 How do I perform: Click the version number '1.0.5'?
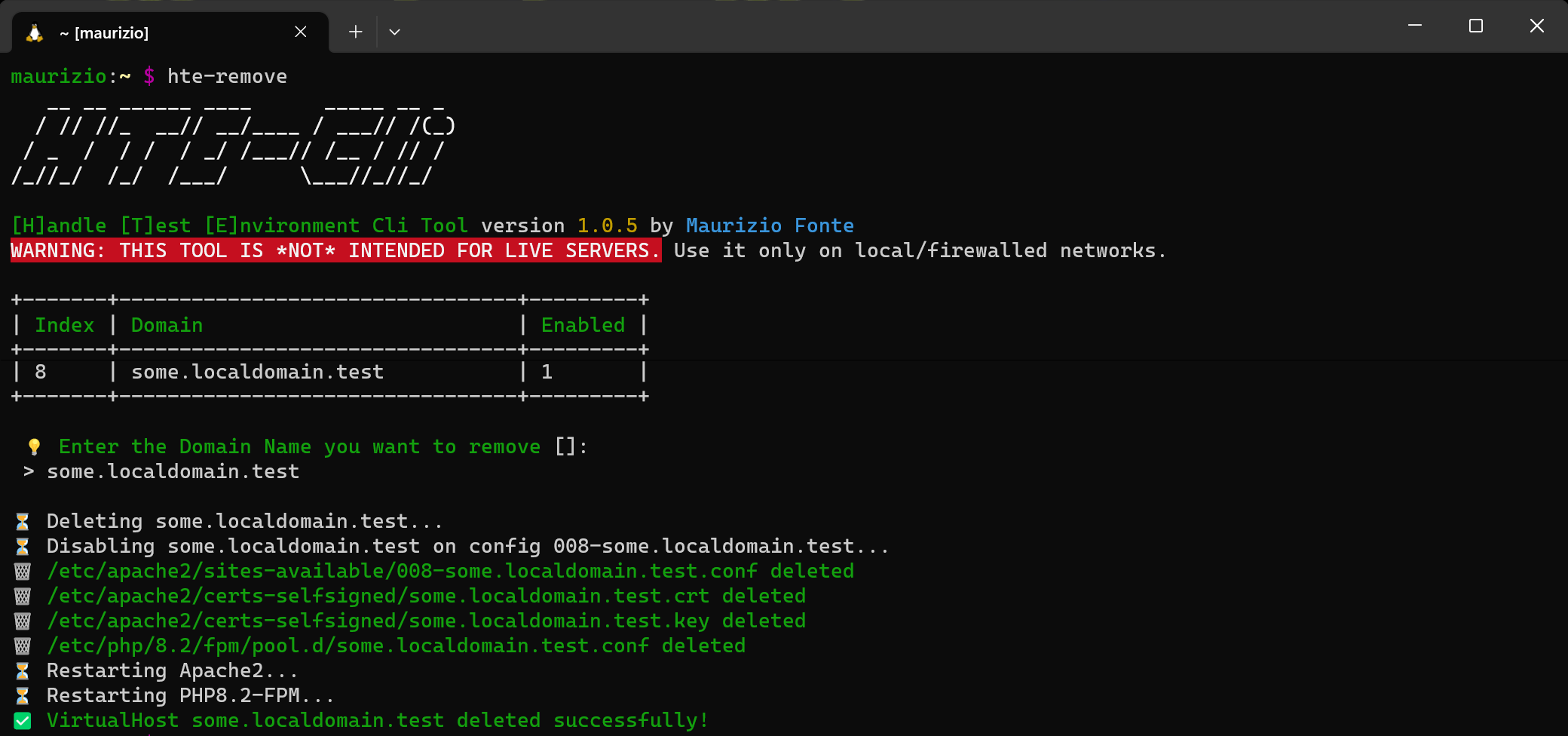608,225
